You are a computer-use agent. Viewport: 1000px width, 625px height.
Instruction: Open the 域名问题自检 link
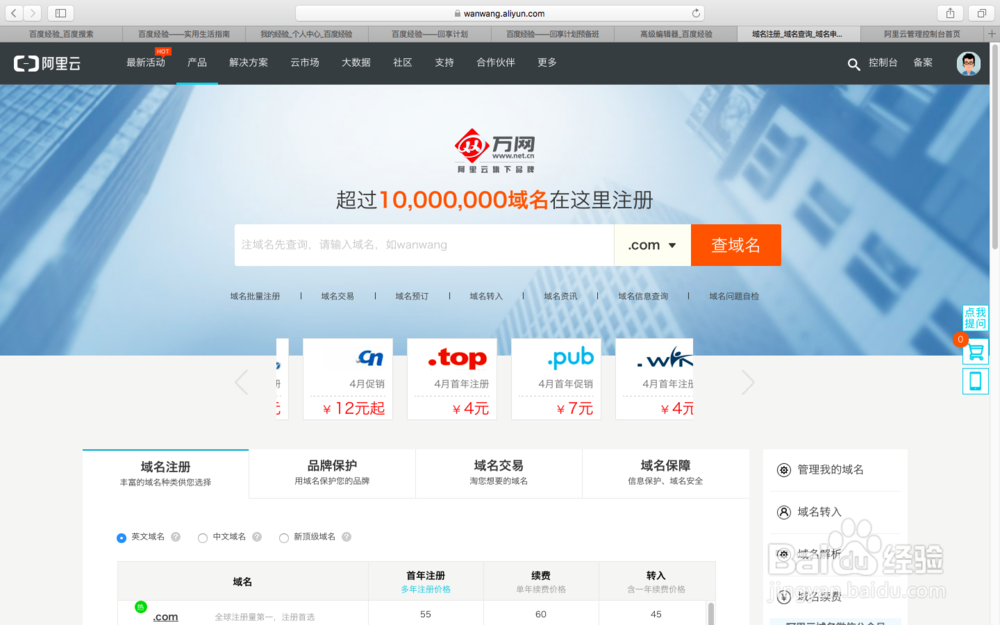click(x=734, y=297)
